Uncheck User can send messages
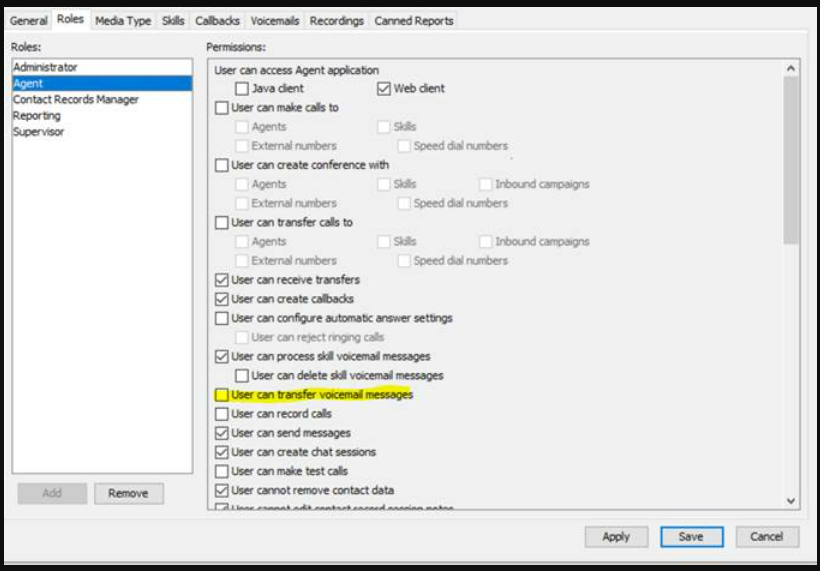This screenshot has width=820, height=571. click(222, 433)
